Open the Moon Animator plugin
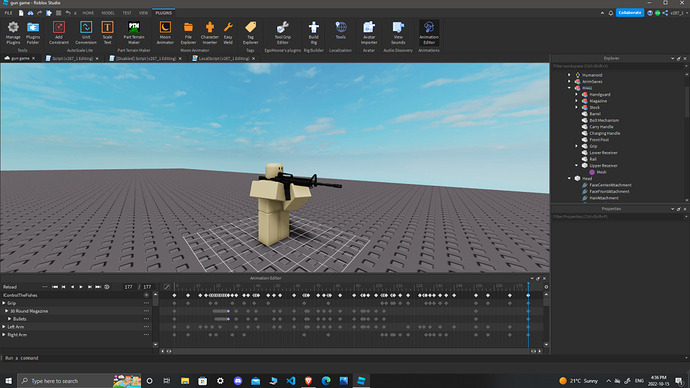 tap(165, 33)
